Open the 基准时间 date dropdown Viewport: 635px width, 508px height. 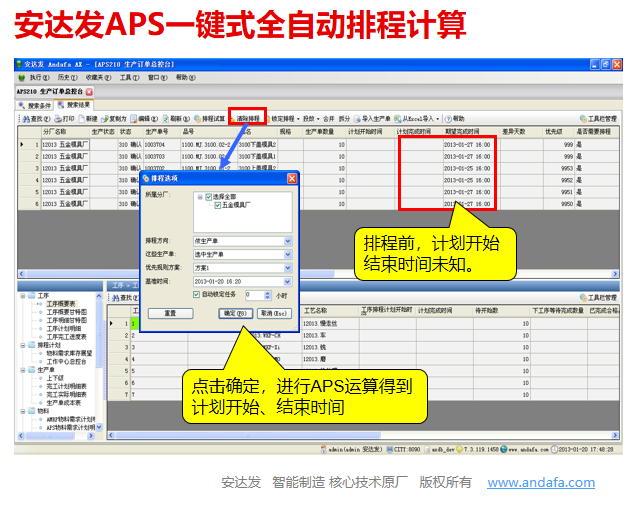pos(288,282)
